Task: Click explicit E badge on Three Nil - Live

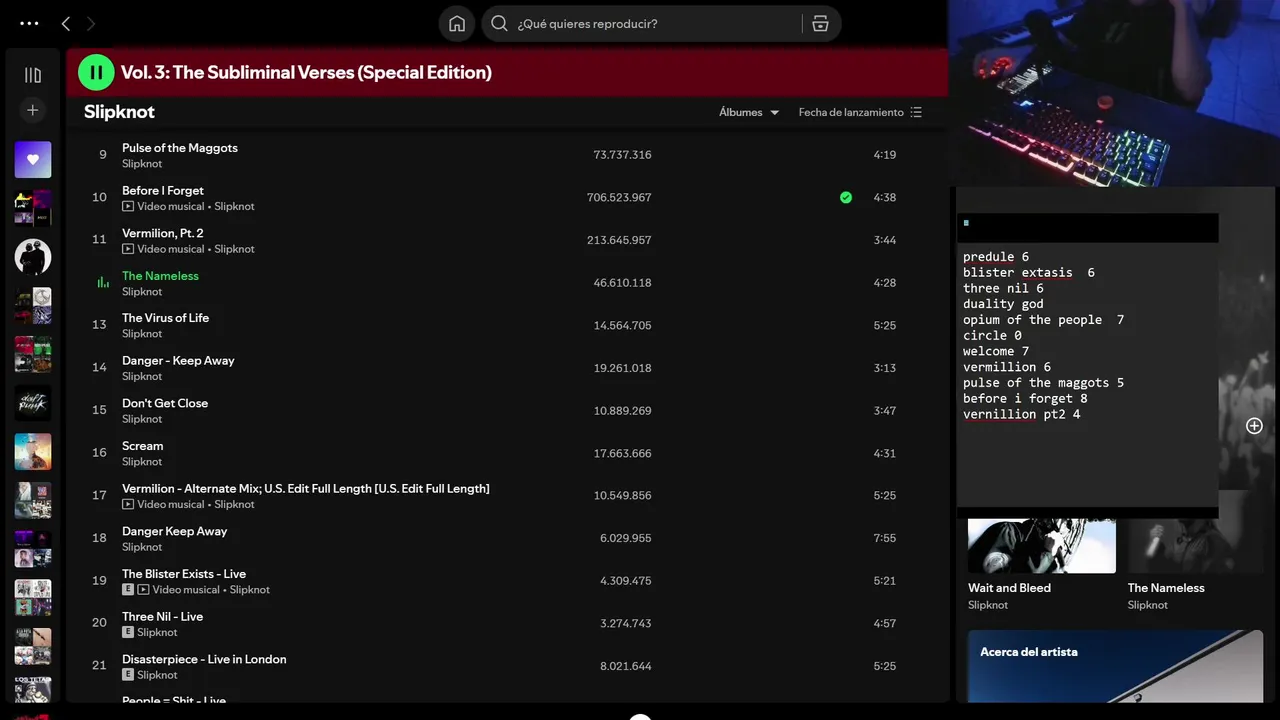Action: pyautogui.click(x=128, y=633)
